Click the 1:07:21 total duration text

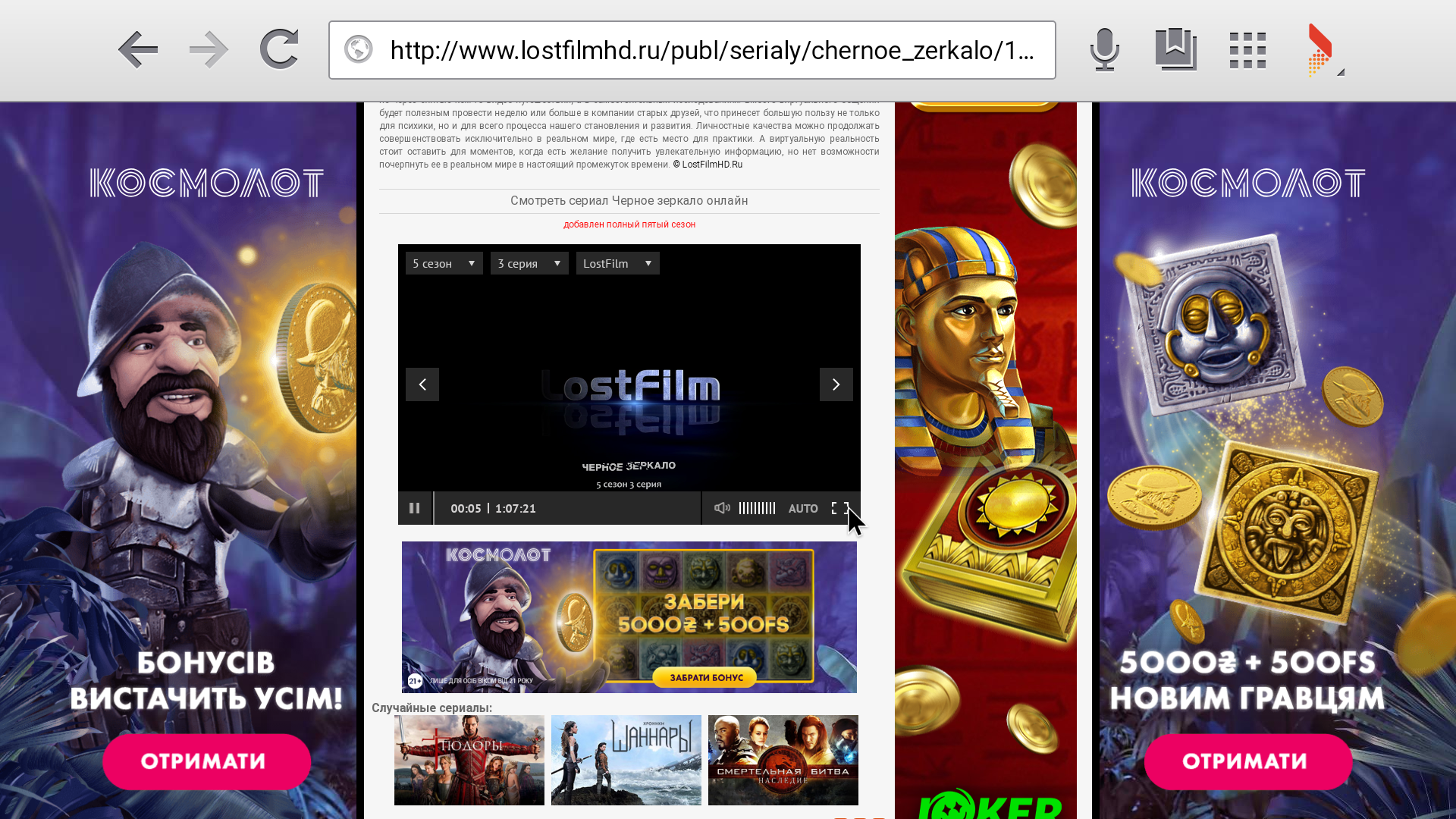tap(516, 508)
